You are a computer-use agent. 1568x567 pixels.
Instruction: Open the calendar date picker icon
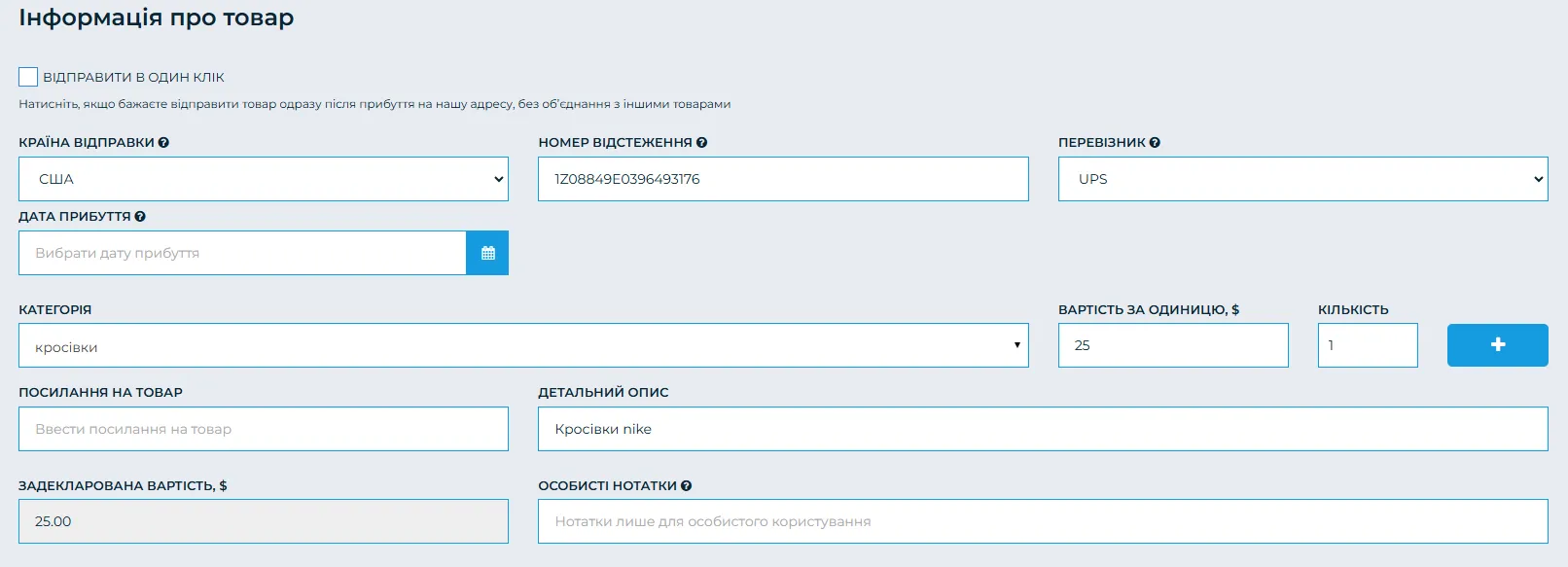(487, 253)
